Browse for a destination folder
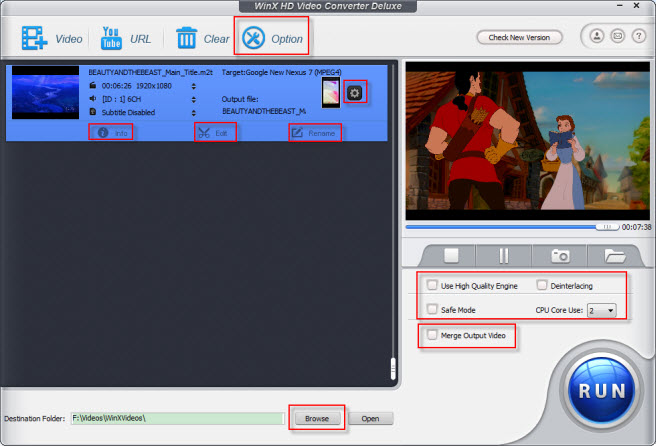The height and width of the screenshot is (446, 656). point(317,418)
